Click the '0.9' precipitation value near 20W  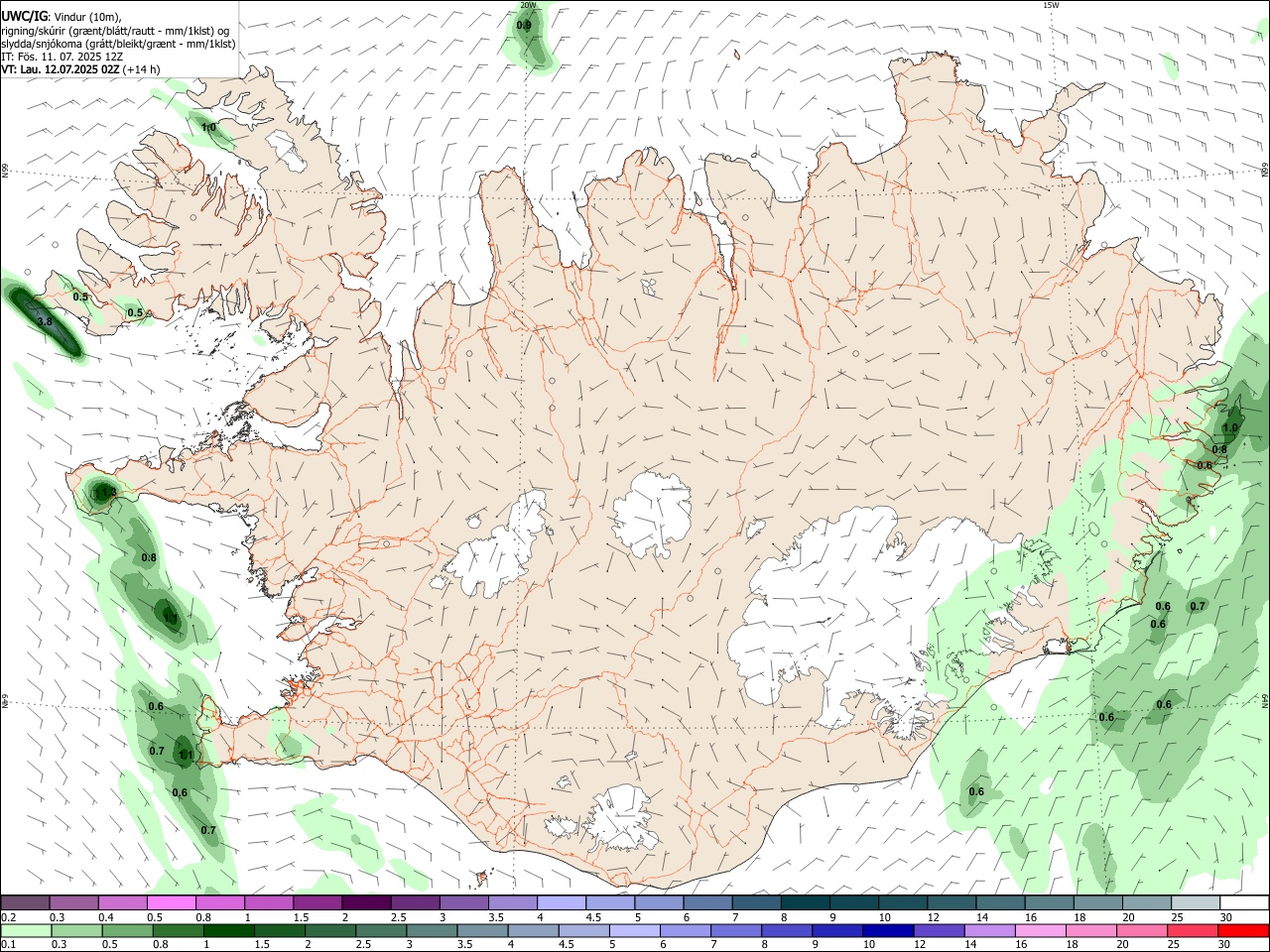(525, 25)
